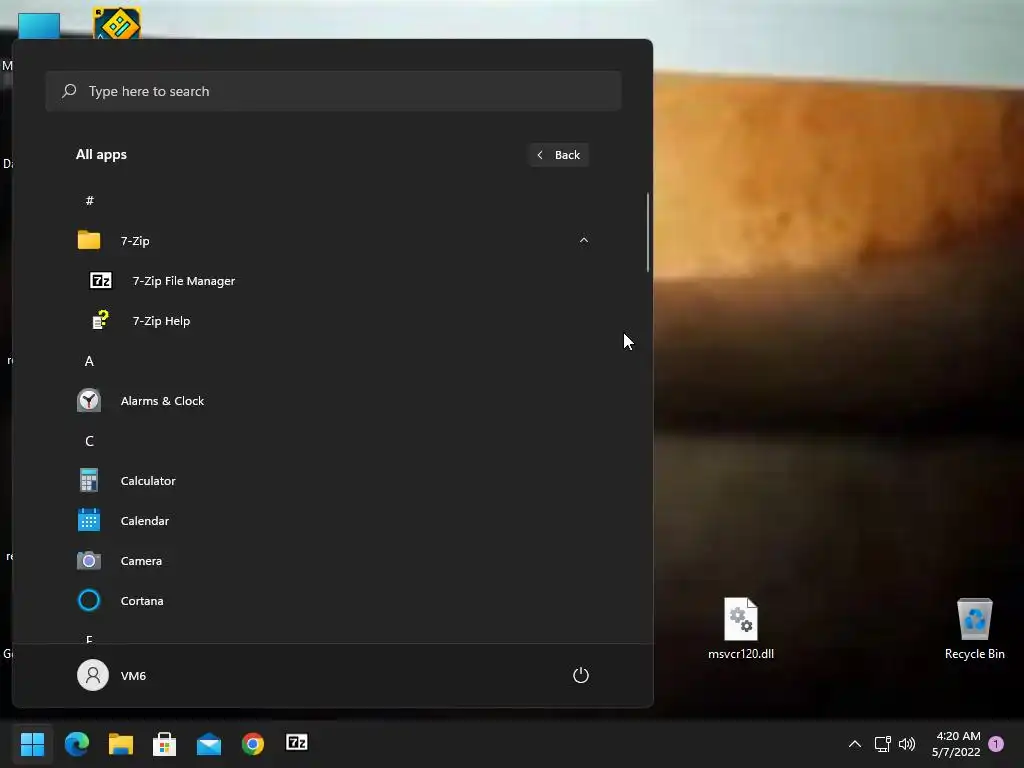Click the Camera text label

(x=141, y=561)
